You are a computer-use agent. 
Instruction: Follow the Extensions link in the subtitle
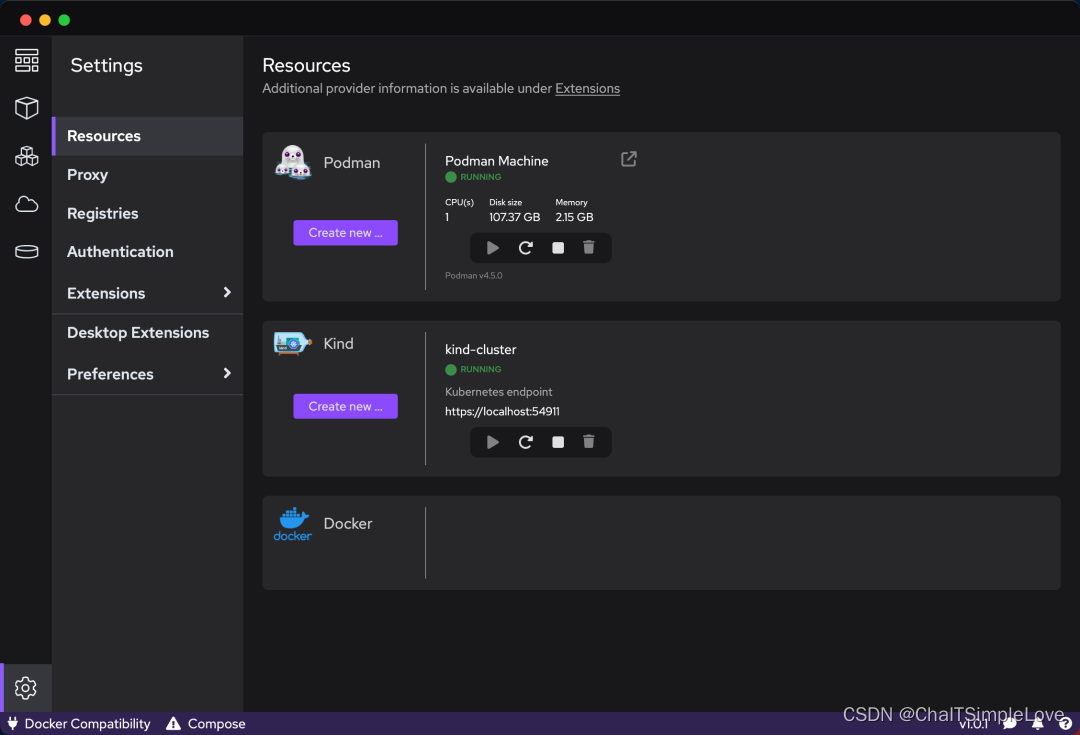pos(588,88)
